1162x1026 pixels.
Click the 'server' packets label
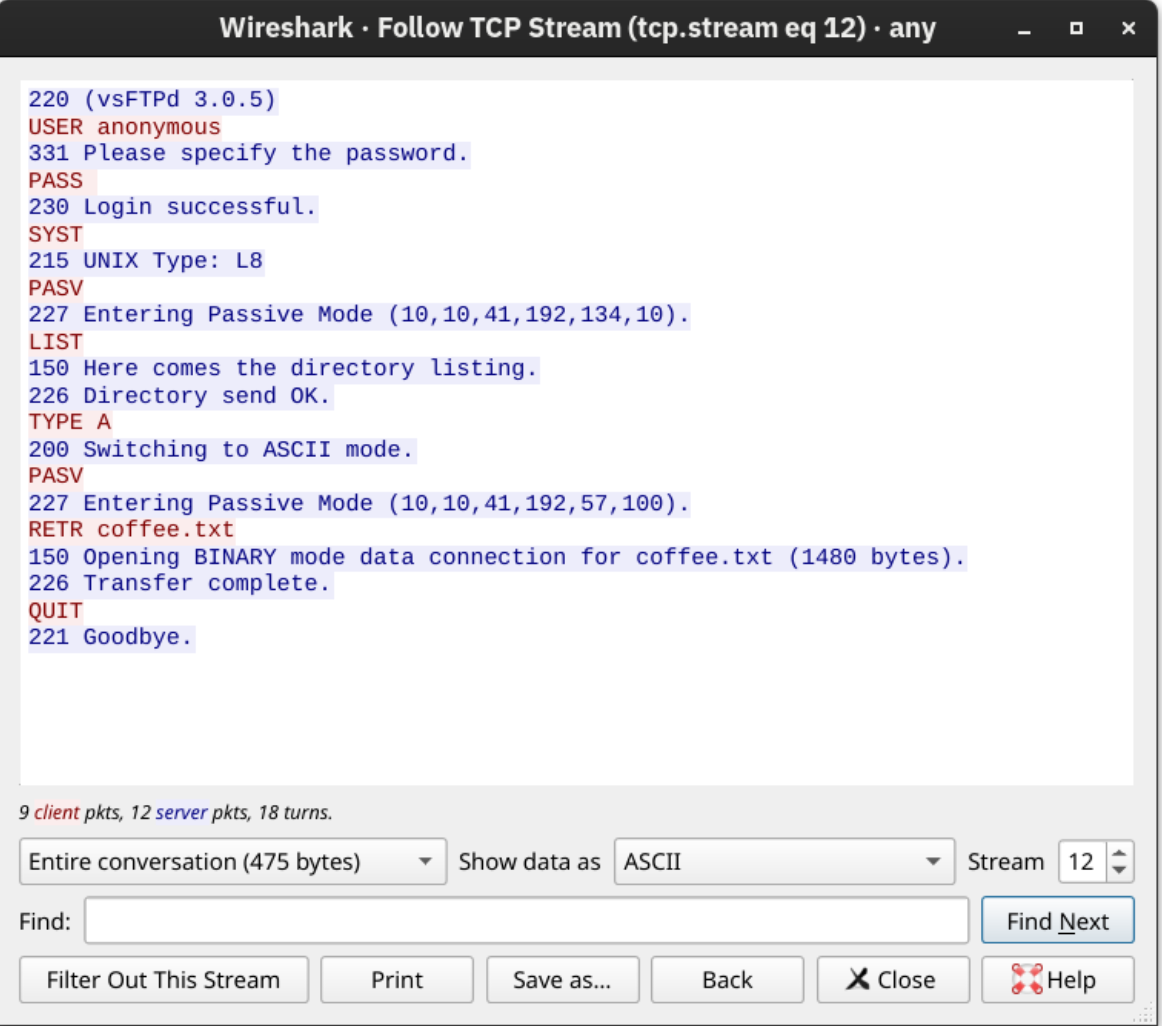coord(182,812)
